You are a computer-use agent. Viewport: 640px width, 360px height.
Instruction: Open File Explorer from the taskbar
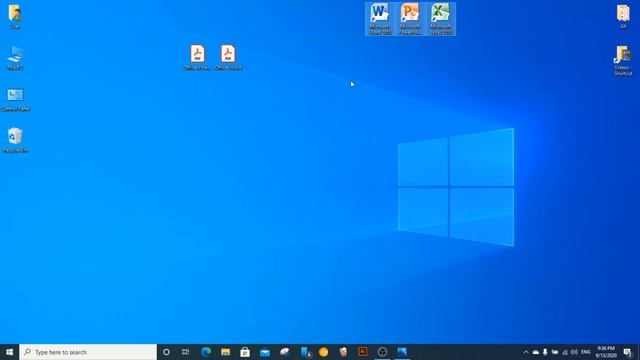coord(225,352)
